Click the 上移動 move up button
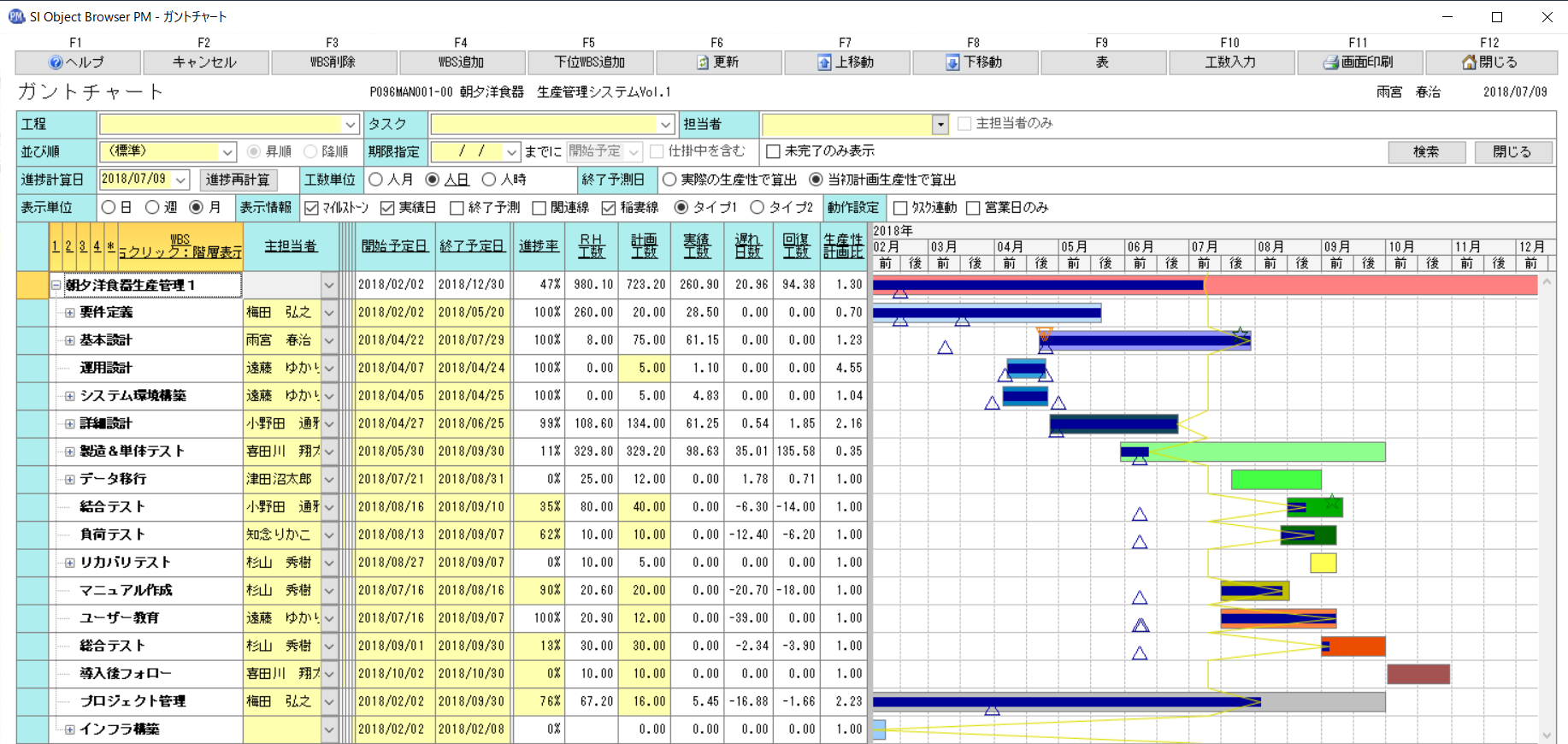Screen dimensions: 1568x744 846,62
